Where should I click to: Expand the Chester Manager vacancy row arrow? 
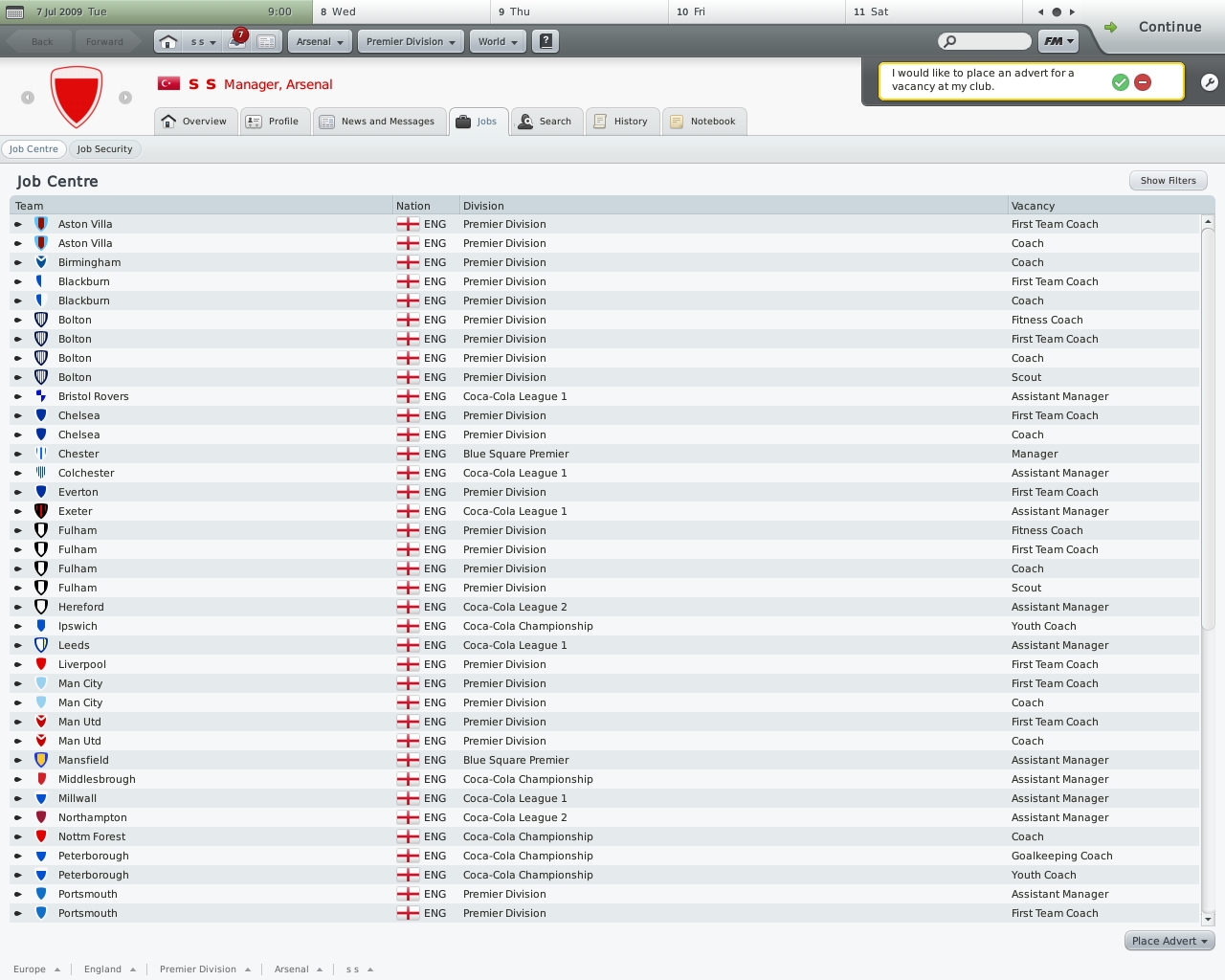[18, 454]
